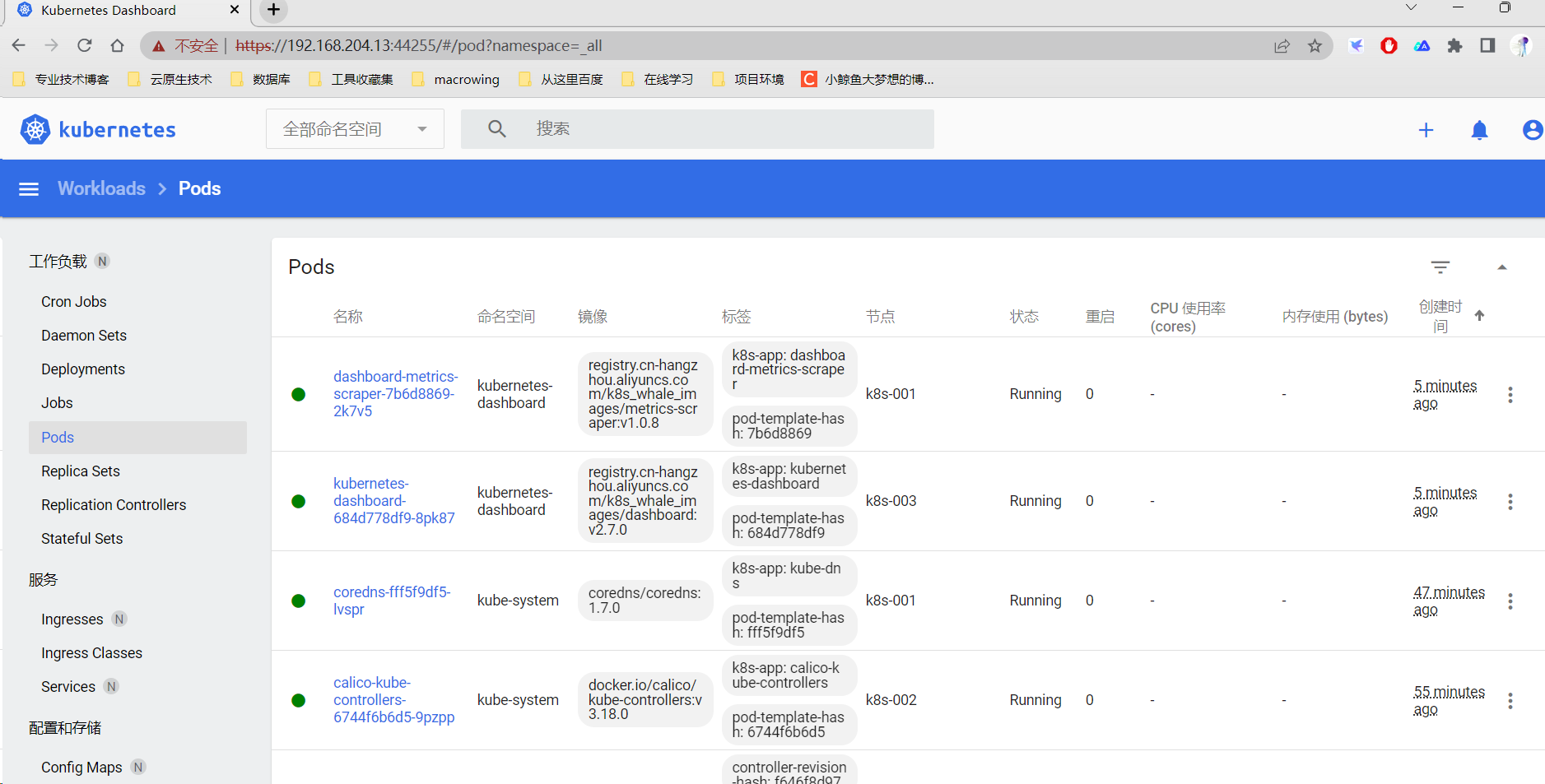The width and height of the screenshot is (1545, 784).
Task: Open the dashboard-metrics-scraper pod link
Action: tap(395, 394)
